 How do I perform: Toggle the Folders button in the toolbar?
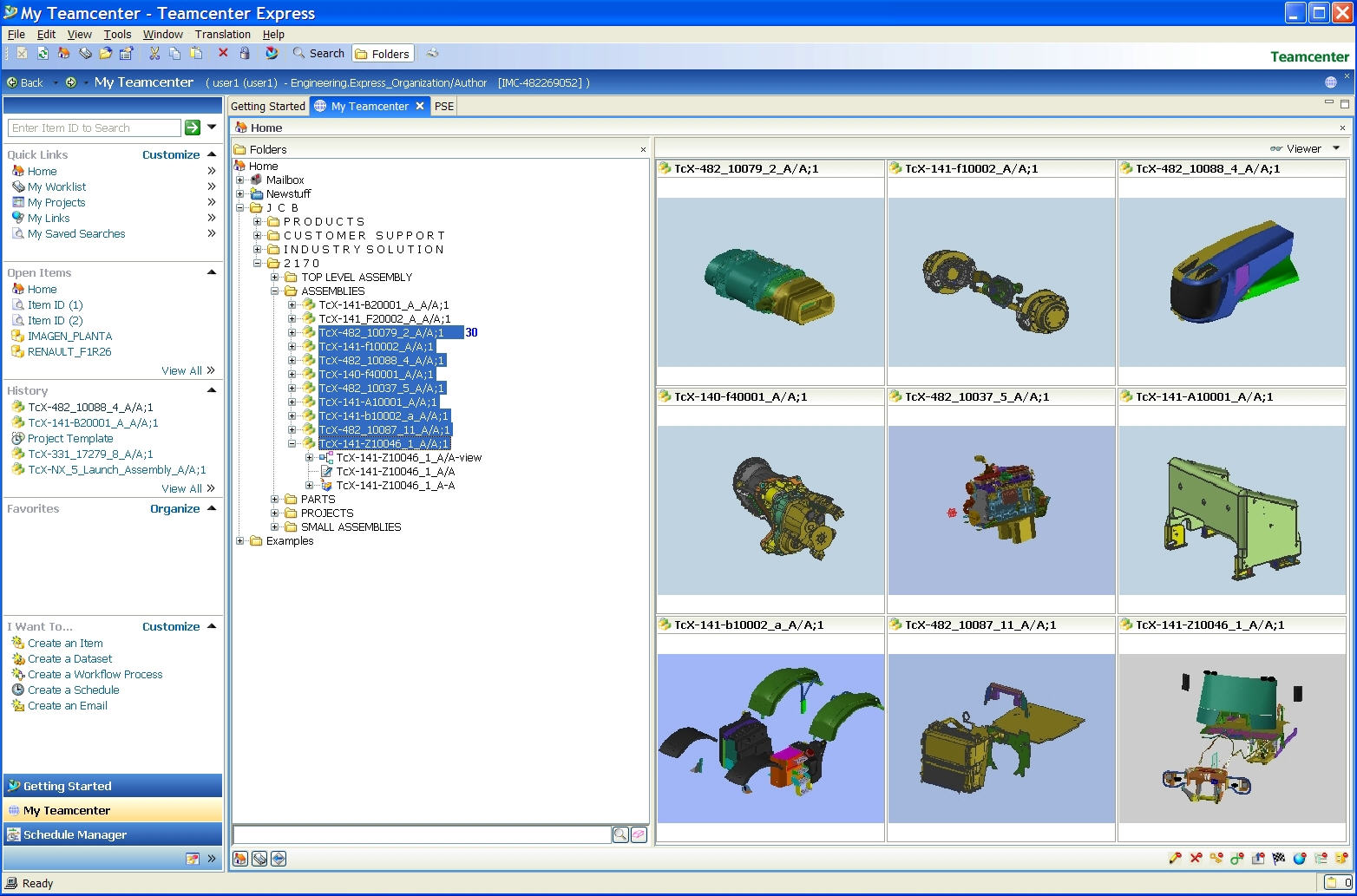point(382,54)
